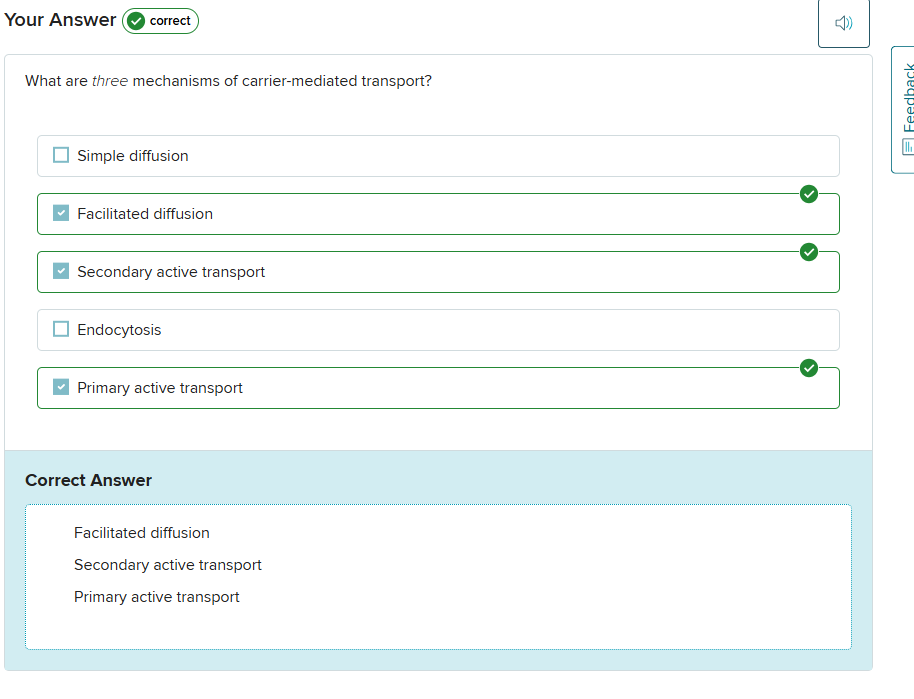Uncheck the Secondary active transport checkbox
This screenshot has width=914, height=699.
(x=61, y=272)
